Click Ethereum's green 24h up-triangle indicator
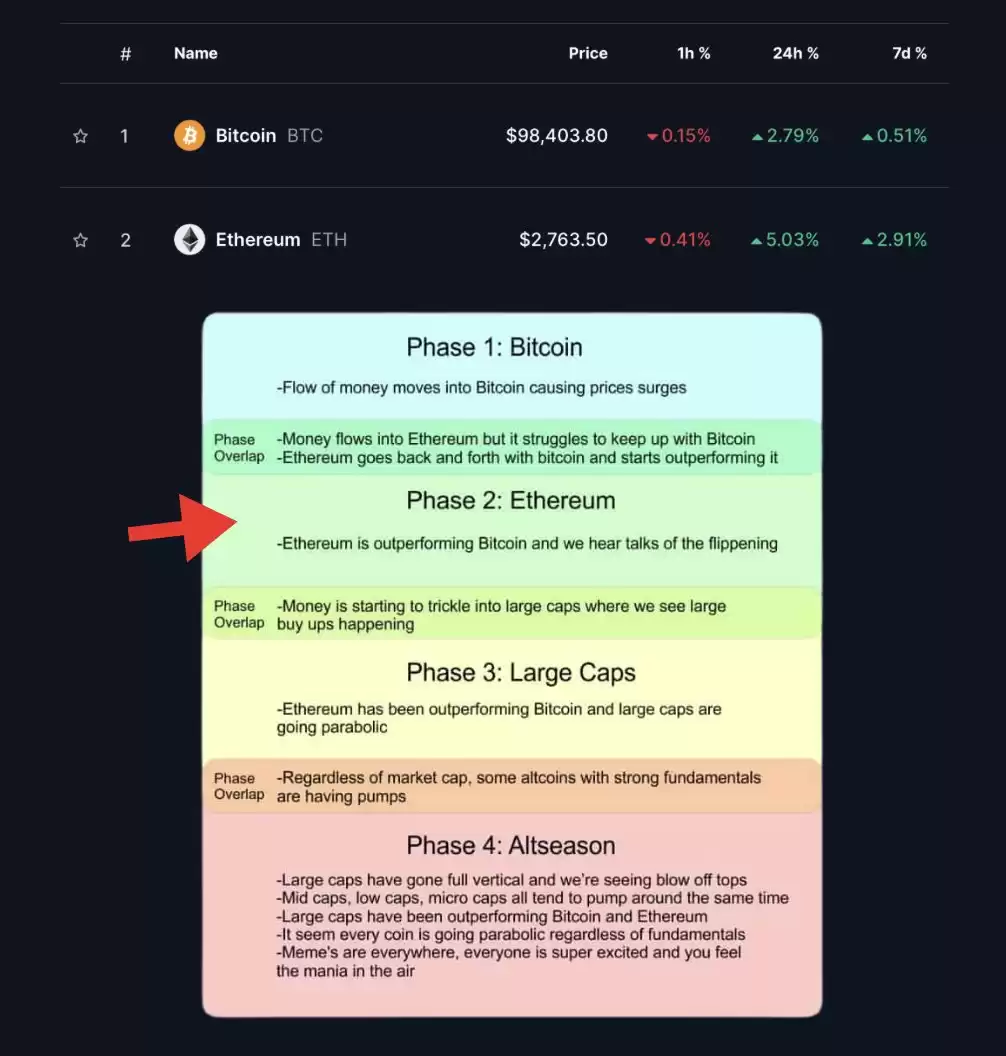The height and width of the screenshot is (1056, 1006). point(756,241)
